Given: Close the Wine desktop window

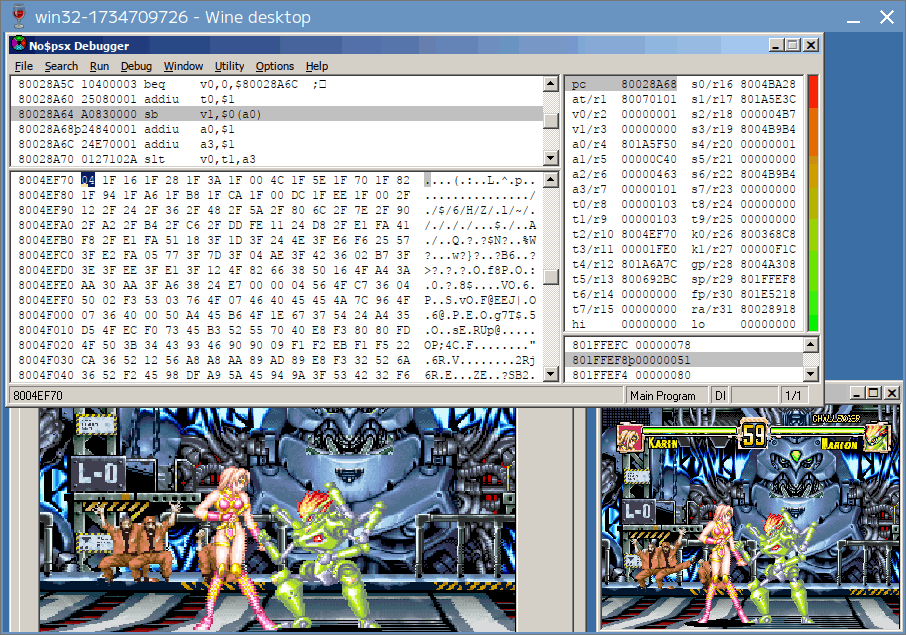Looking at the screenshot, I should (887, 17).
